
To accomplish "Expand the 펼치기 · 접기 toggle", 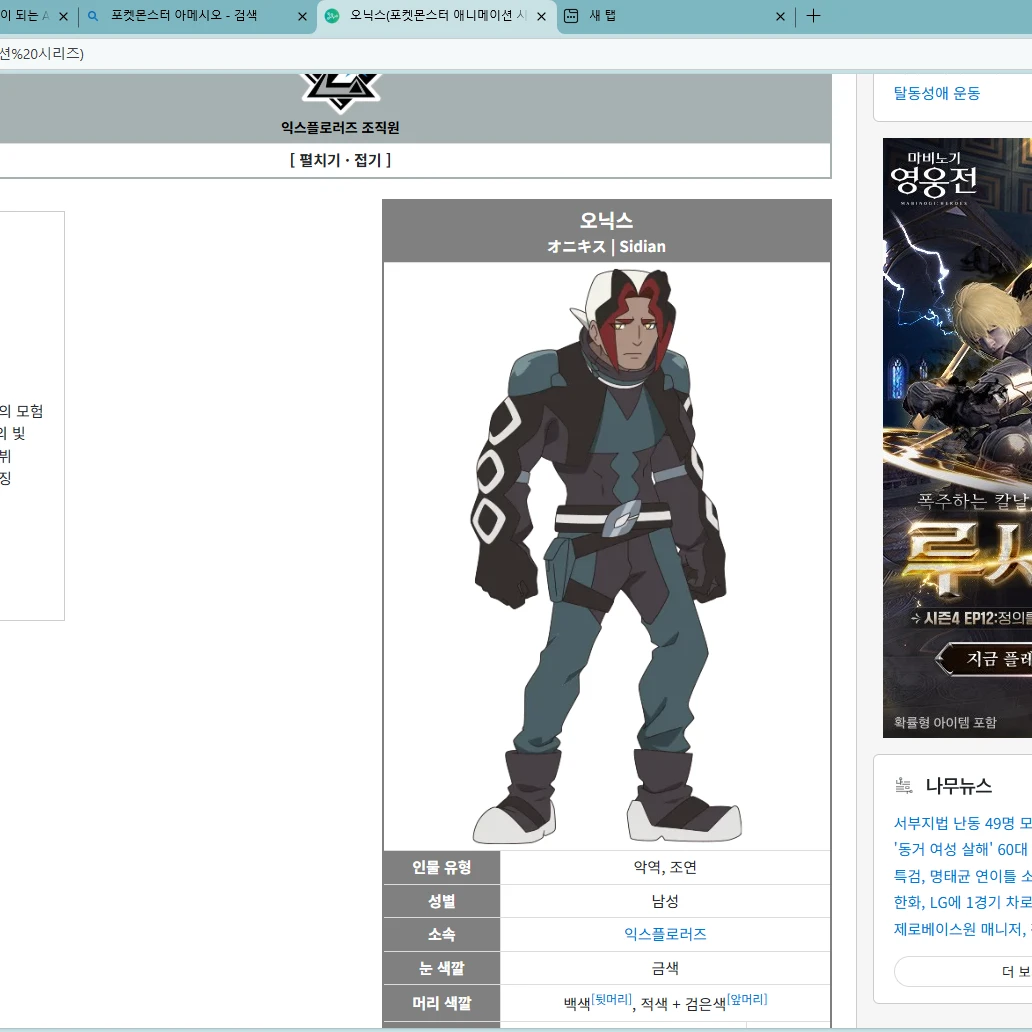I will coord(340,160).
